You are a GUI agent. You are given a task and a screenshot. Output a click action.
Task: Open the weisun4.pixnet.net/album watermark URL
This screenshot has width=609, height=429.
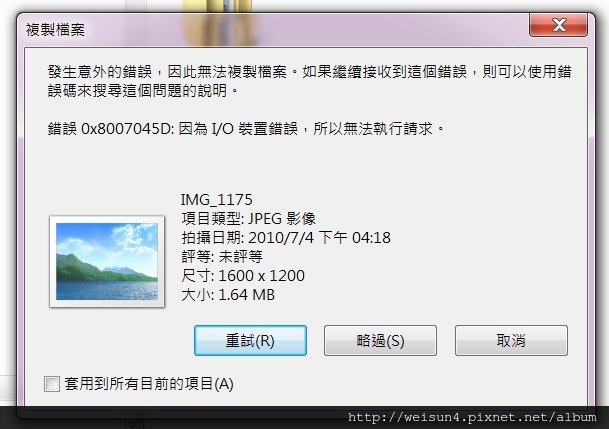[x=472, y=417]
